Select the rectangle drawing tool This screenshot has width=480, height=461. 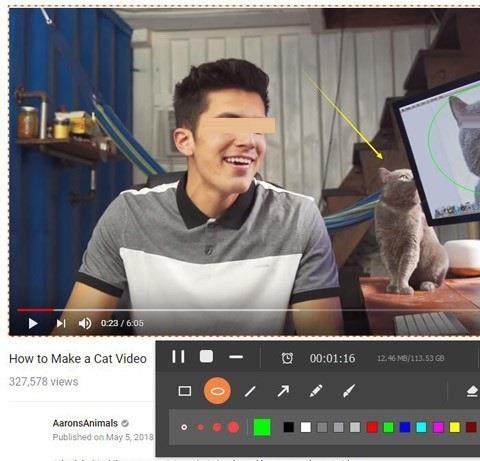[x=185, y=391]
